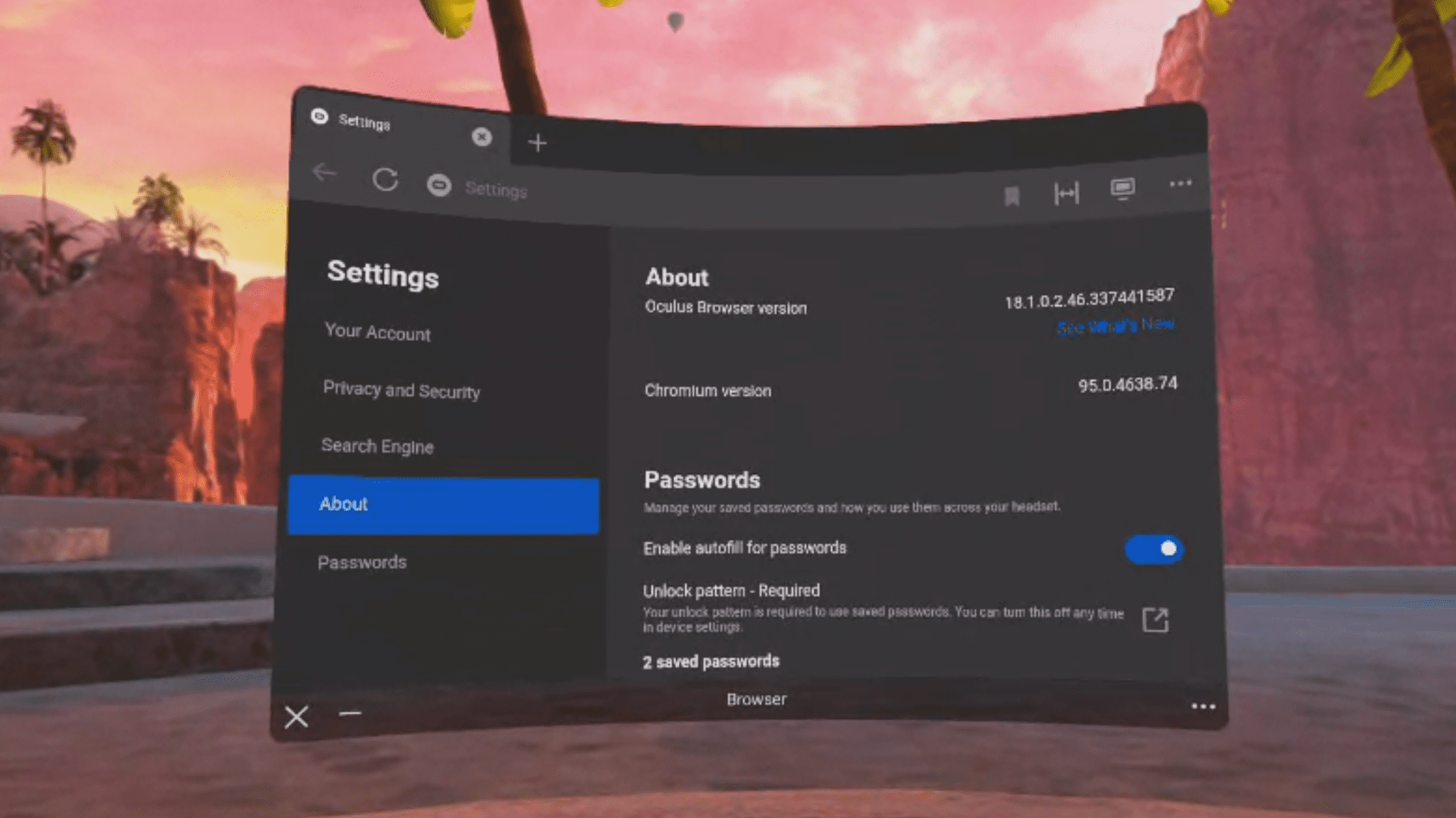Click the new tab plus button
This screenshot has width=1456, height=818.
(537, 141)
